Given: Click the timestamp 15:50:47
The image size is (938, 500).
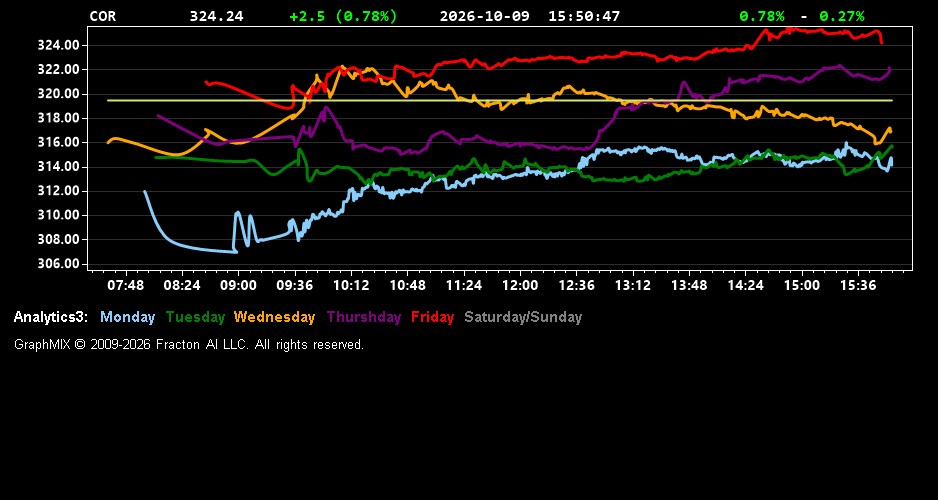Looking at the screenshot, I should tap(584, 16).
